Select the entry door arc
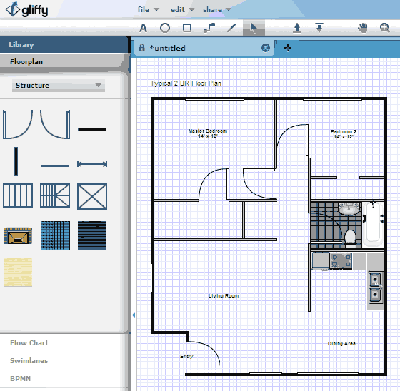This screenshot has width=400, height=391. (204, 353)
